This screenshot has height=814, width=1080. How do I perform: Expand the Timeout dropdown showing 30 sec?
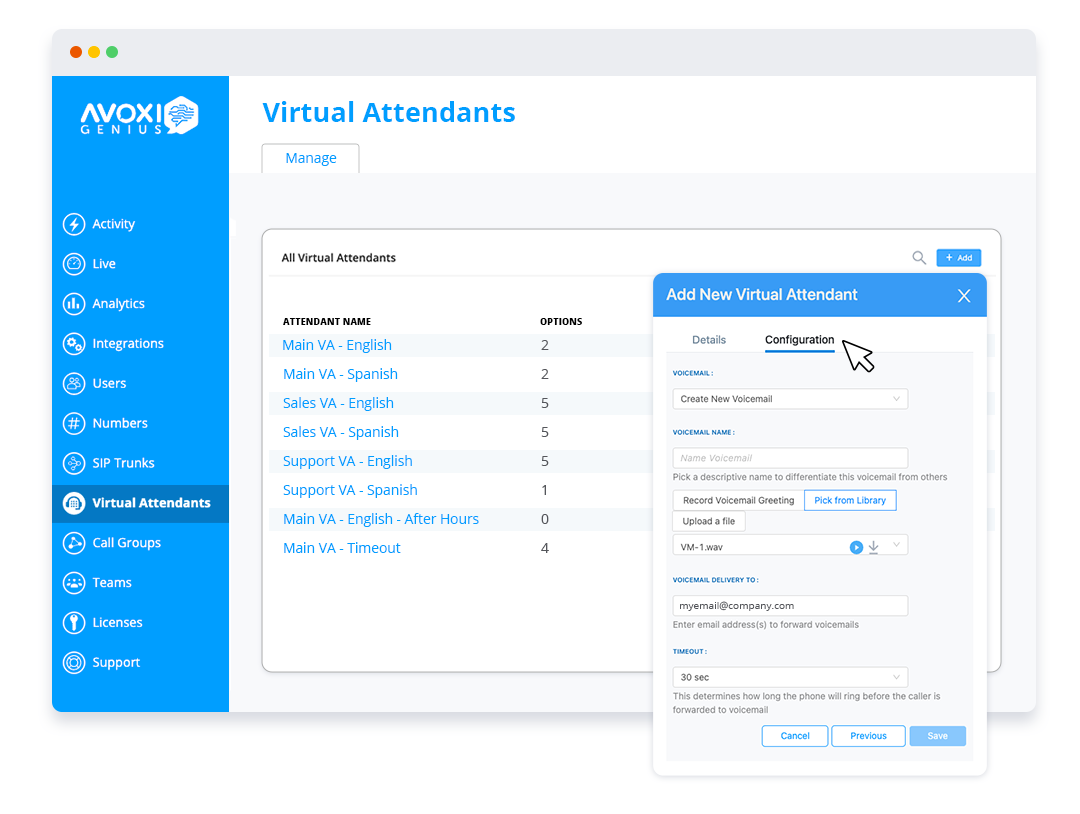pyautogui.click(x=789, y=677)
